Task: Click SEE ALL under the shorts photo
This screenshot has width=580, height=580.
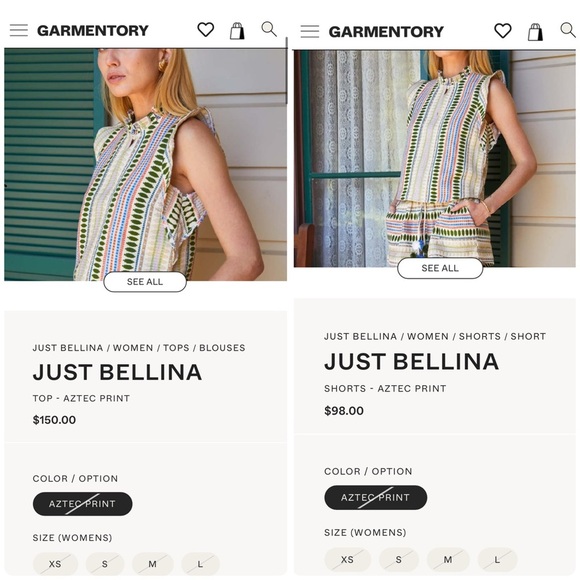Action: coord(440,268)
